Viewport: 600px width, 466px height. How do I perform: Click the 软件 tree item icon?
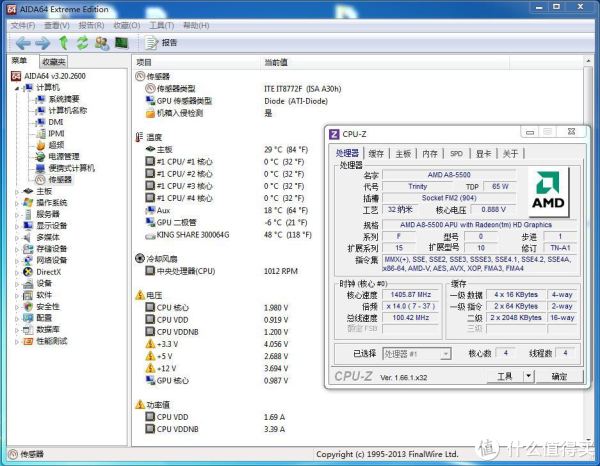[x=28, y=295]
